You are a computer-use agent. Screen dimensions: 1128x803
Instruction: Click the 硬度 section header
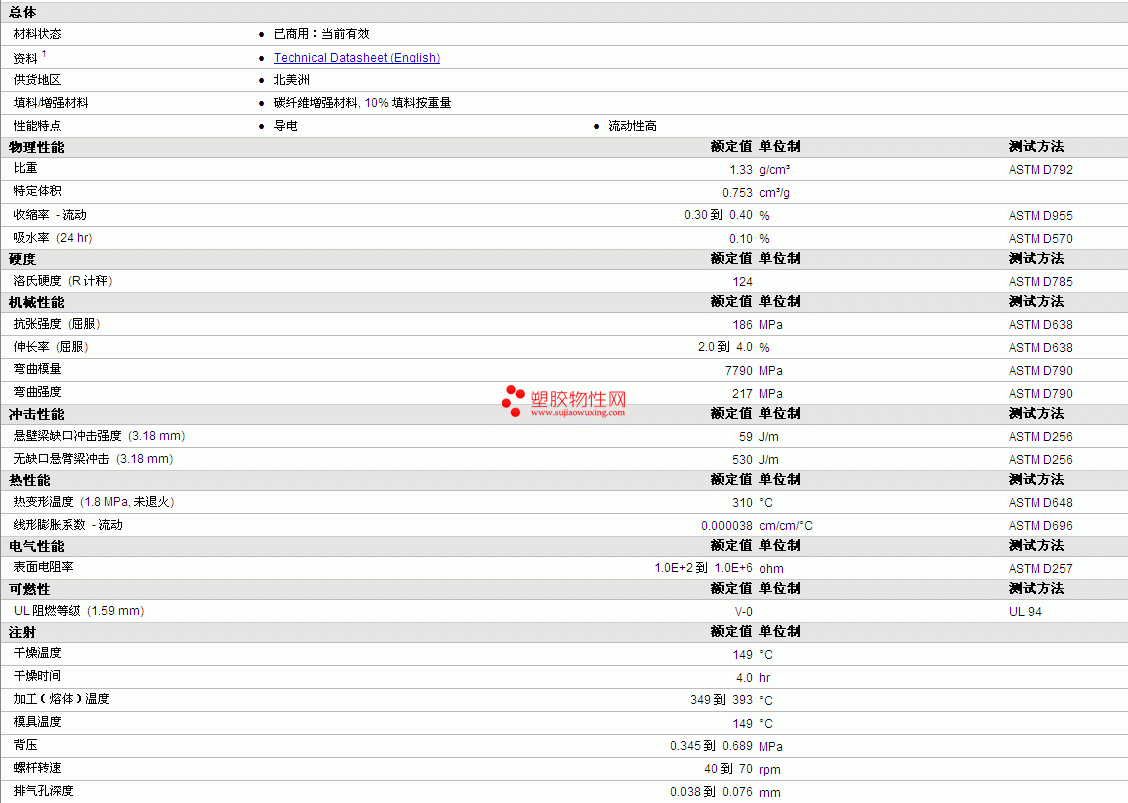[x=22, y=259]
